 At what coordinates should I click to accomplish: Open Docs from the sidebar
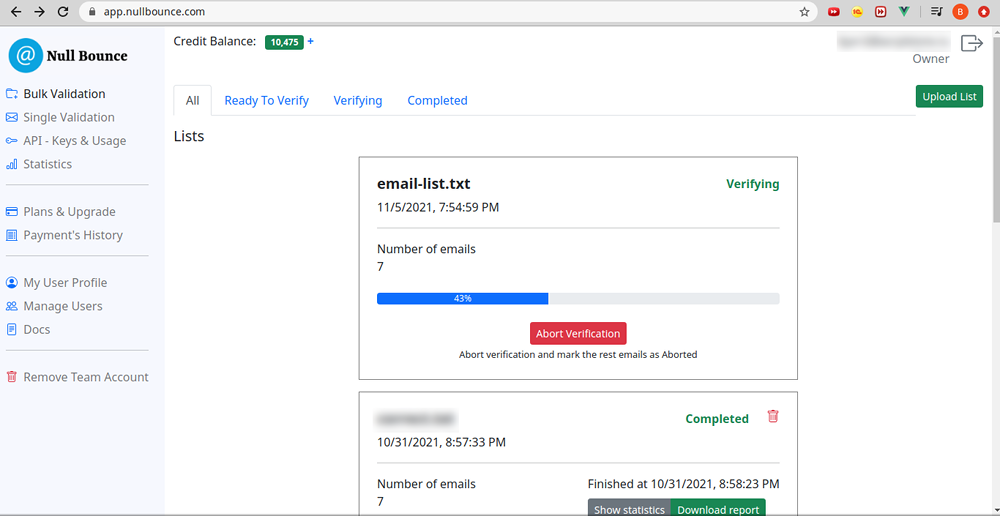tap(37, 330)
